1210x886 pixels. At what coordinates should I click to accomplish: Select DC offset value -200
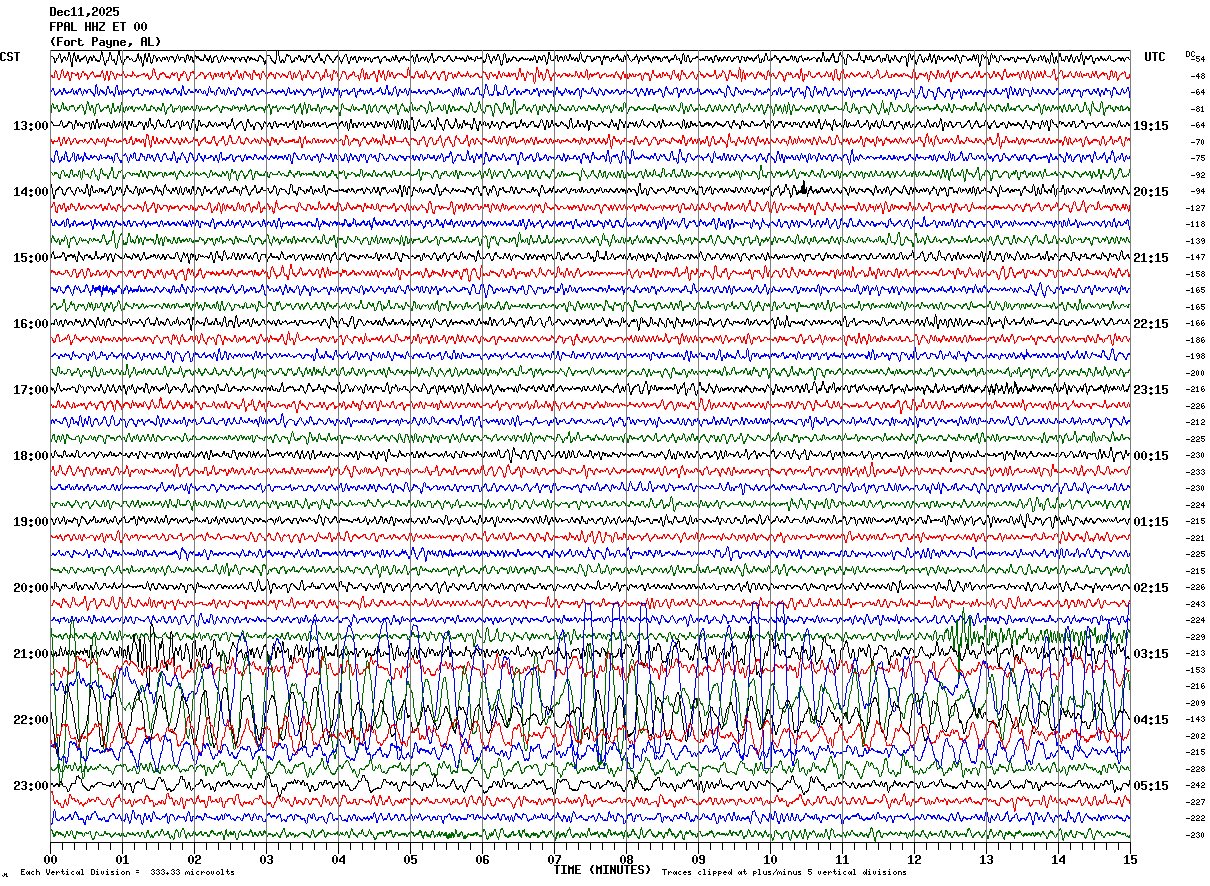point(1196,373)
